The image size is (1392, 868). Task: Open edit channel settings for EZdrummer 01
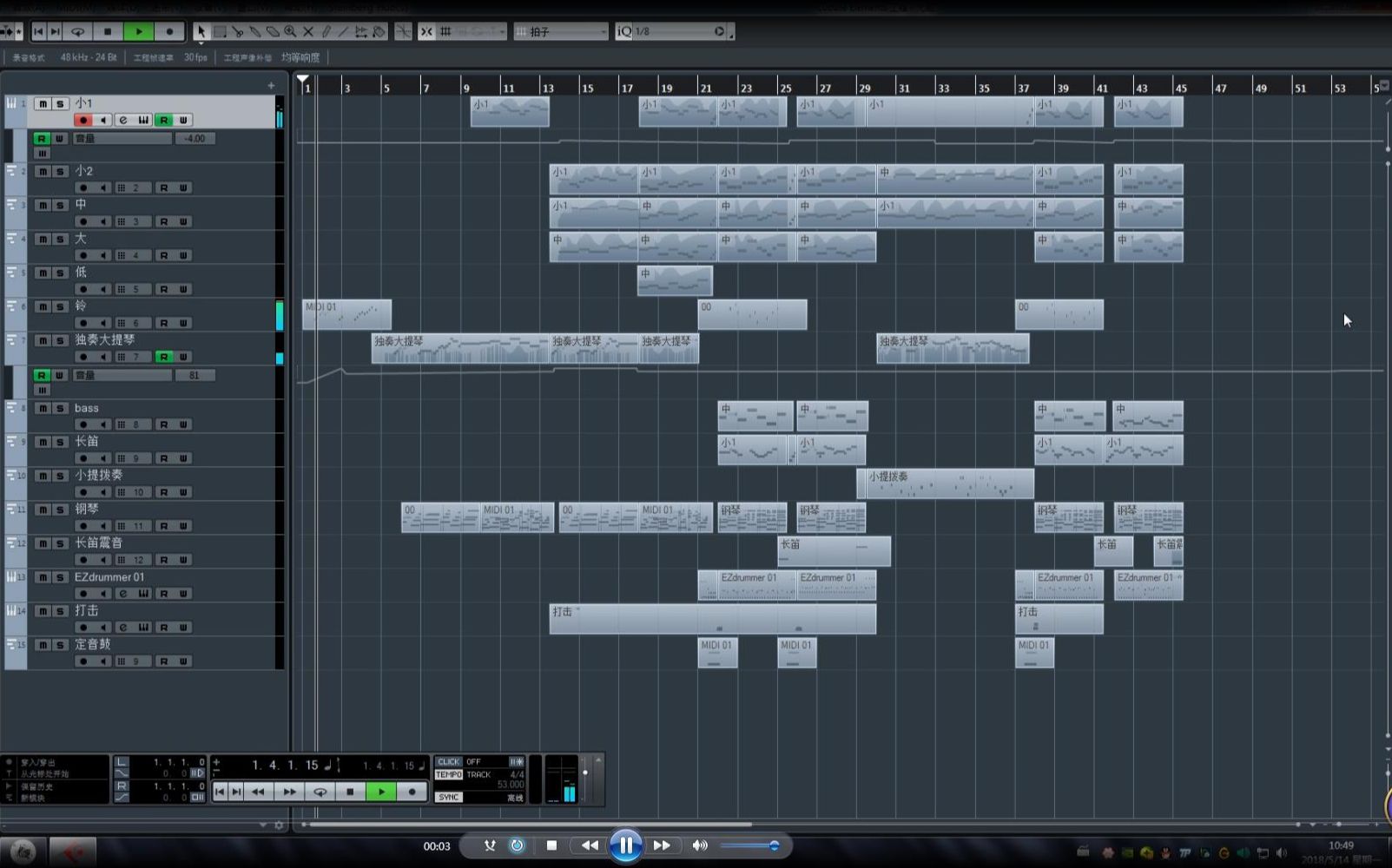click(123, 594)
